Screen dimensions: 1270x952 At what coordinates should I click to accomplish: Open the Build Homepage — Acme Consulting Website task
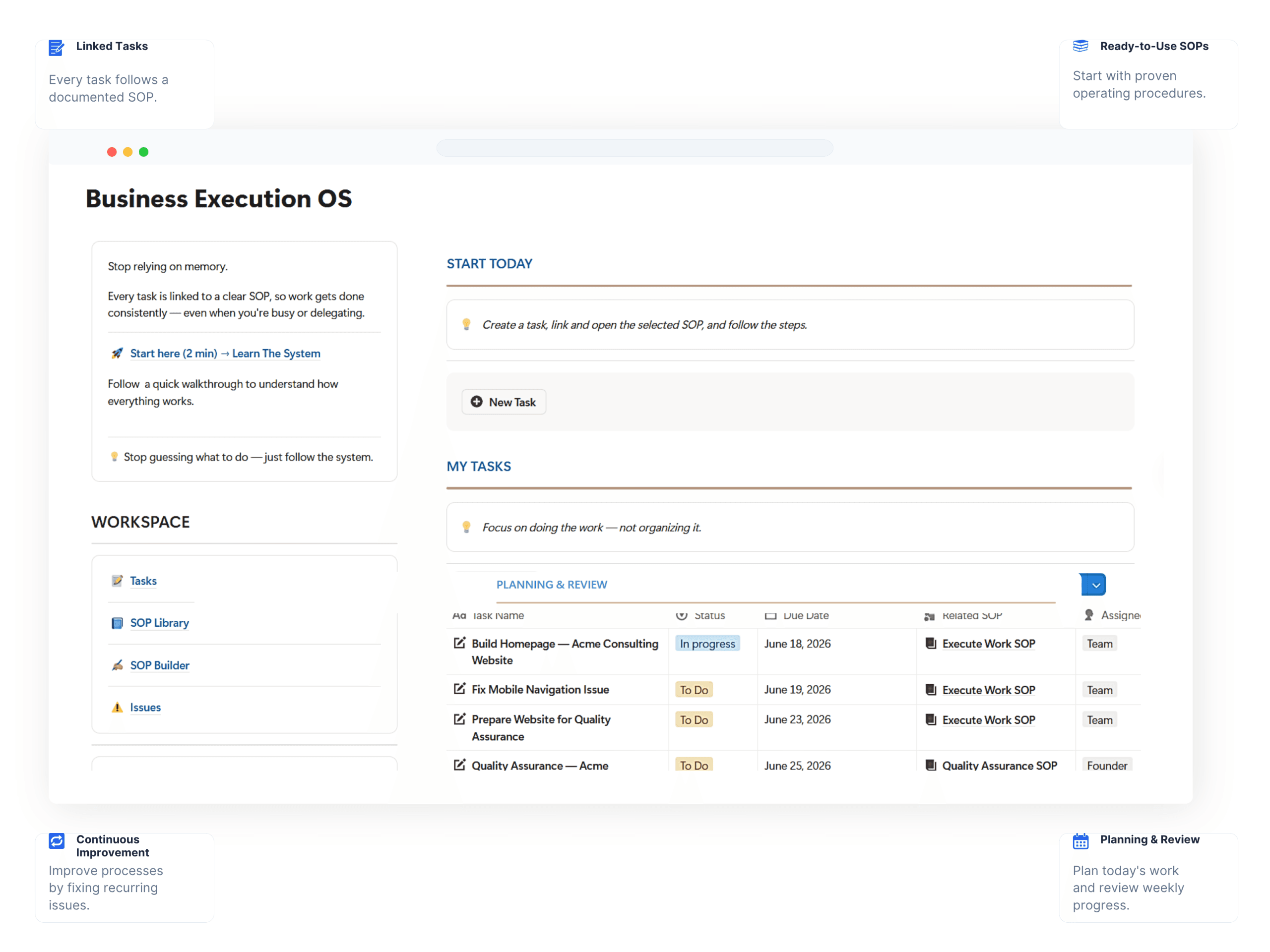coord(565,652)
